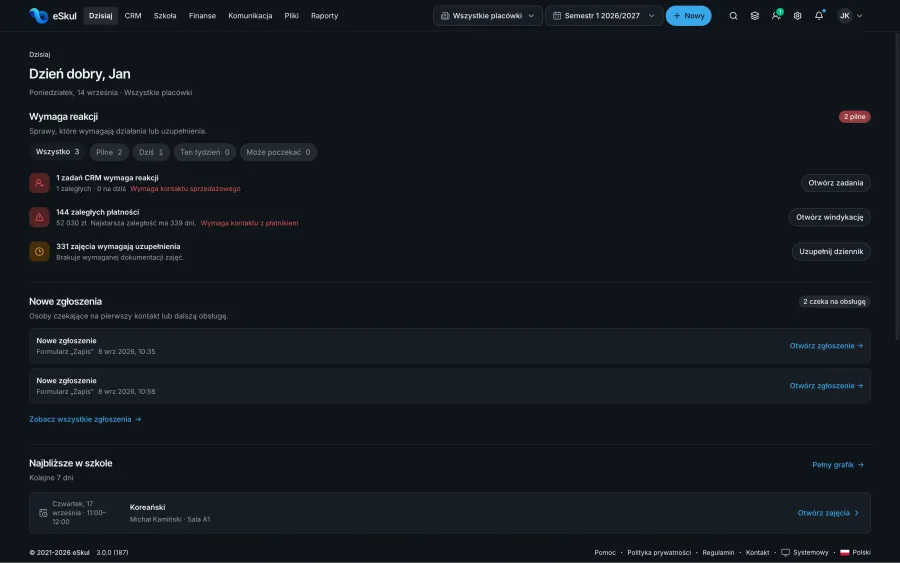The width and height of the screenshot is (900, 563).
Task: Click Otwórz zajęcia for Koreański
Action: pyautogui.click(x=828, y=513)
